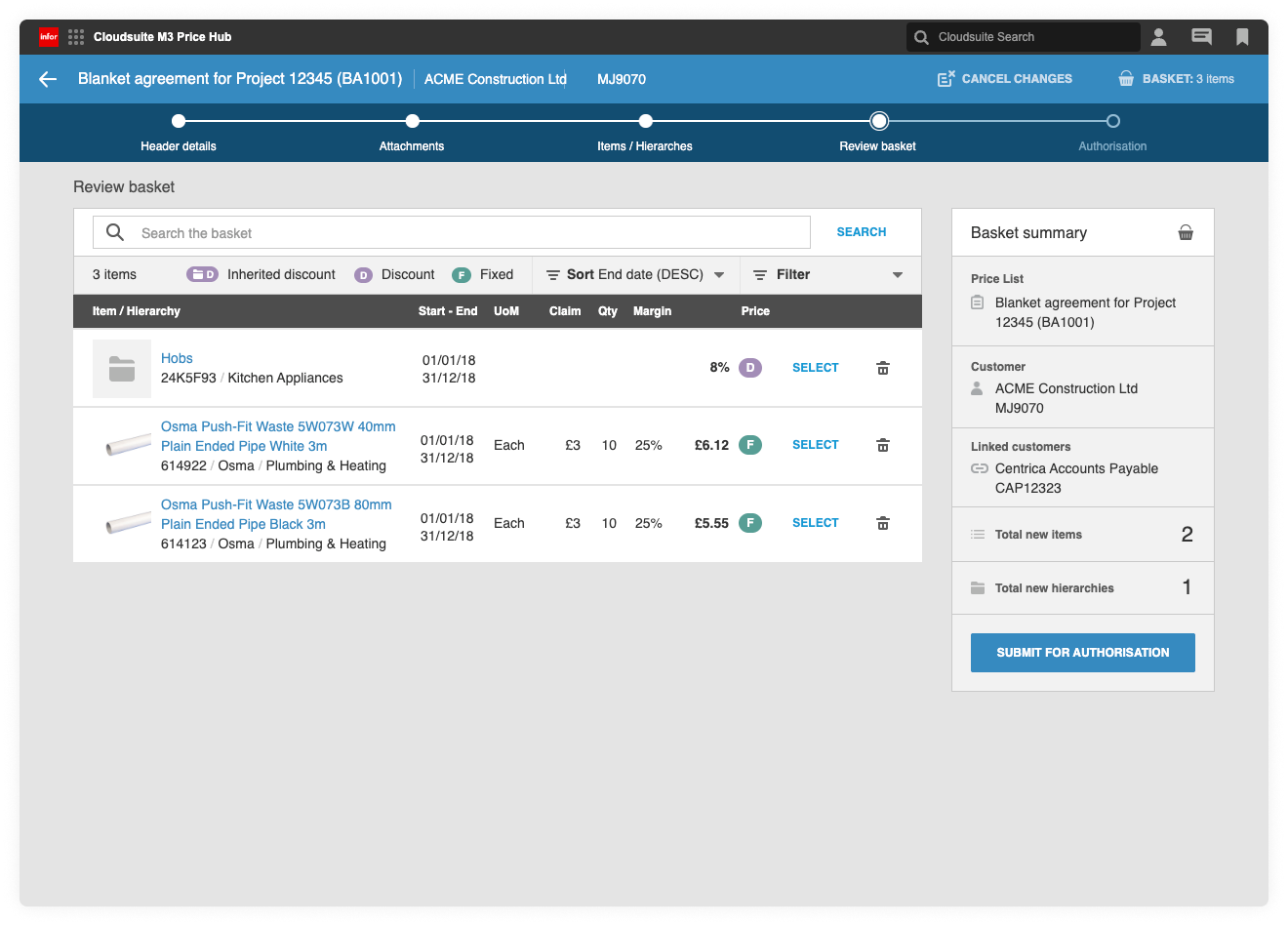Go to the Authorisation step
The image size is (1288, 926).
pyautogui.click(x=1112, y=134)
